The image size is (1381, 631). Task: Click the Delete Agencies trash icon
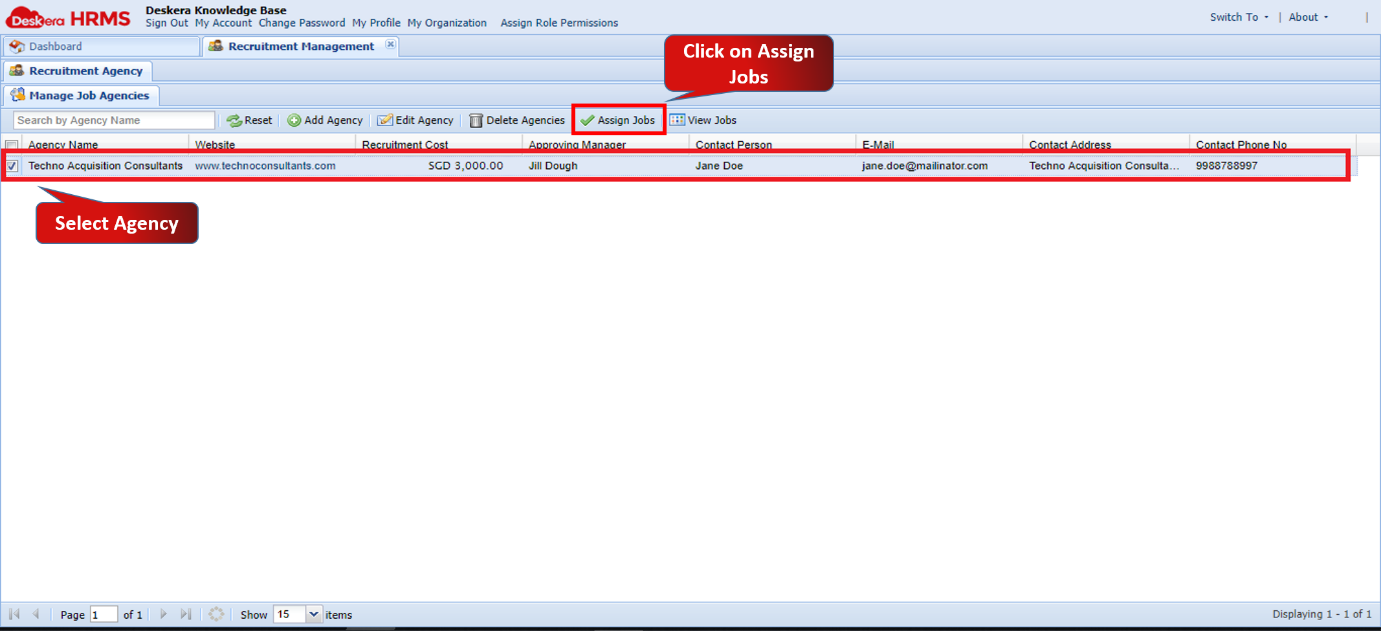[x=476, y=120]
